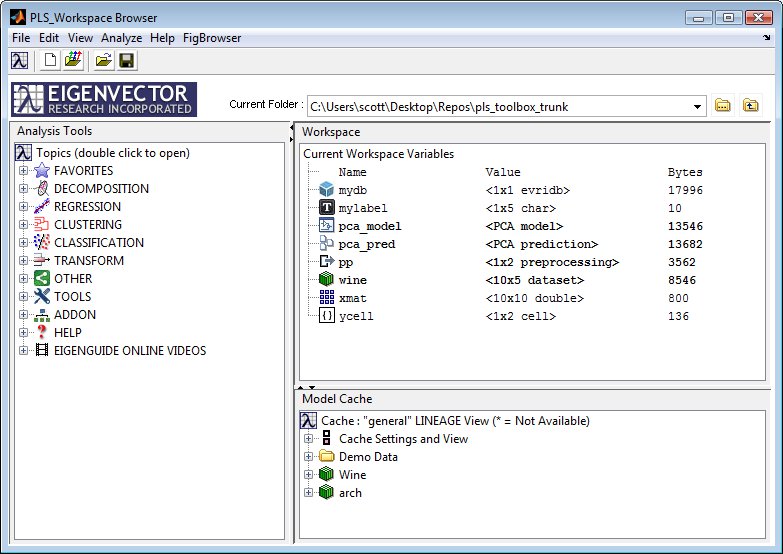This screenshot has height=554, width=783.
Task: Click the panel divider arrows beside Analysis Tools
Action: click(292, 134)
